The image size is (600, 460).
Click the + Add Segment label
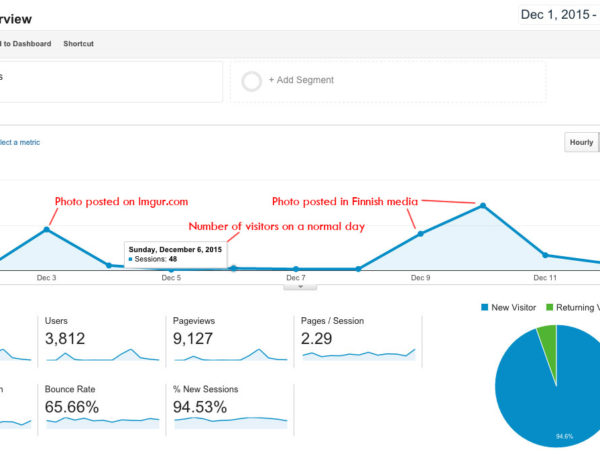[x=301, y=80]
